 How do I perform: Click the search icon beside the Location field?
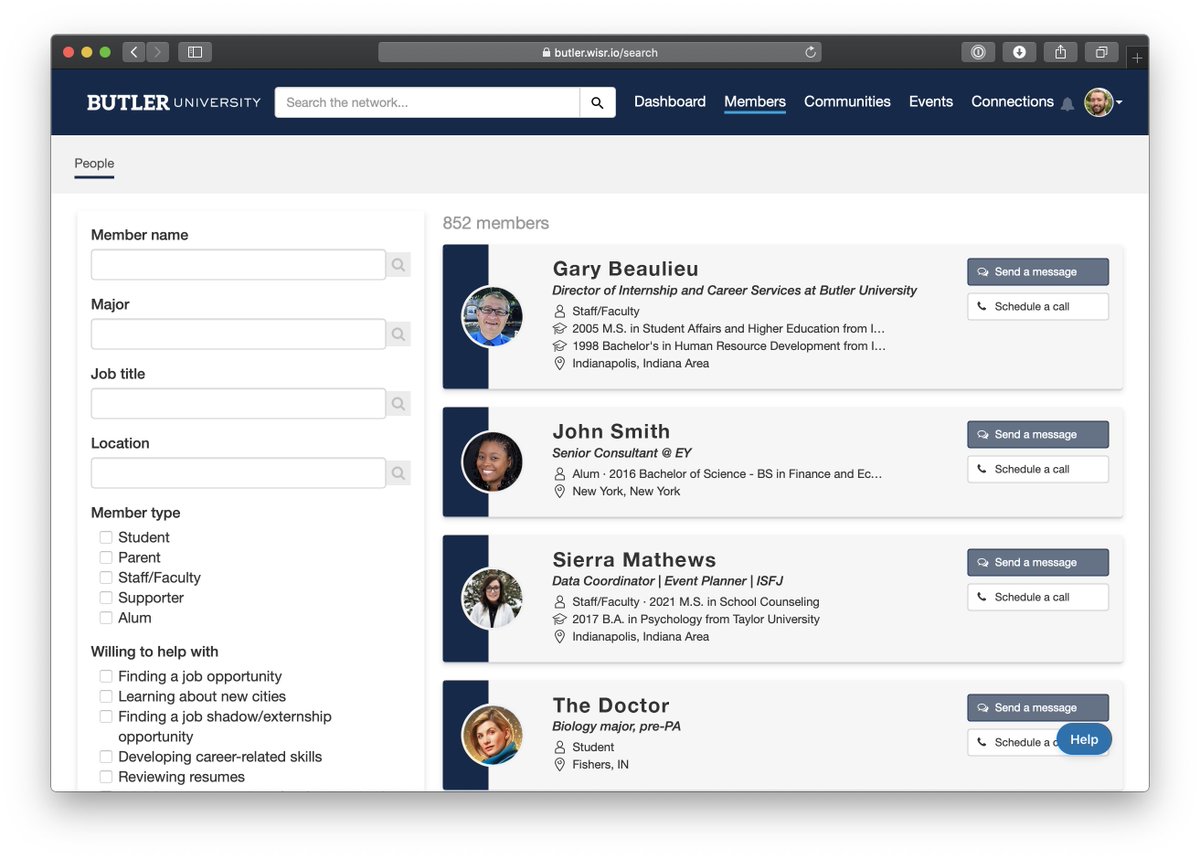point(398,473)
